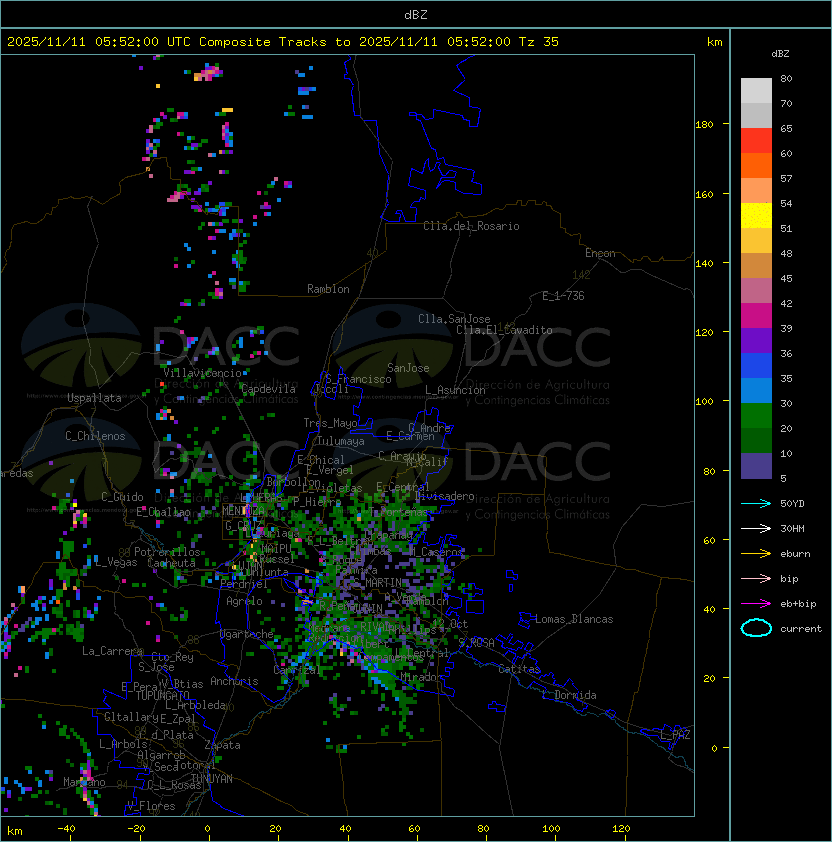832x842 pixels.
Task: Pick the red 60 dBZ swatch
Action: (x=756, y=141)
